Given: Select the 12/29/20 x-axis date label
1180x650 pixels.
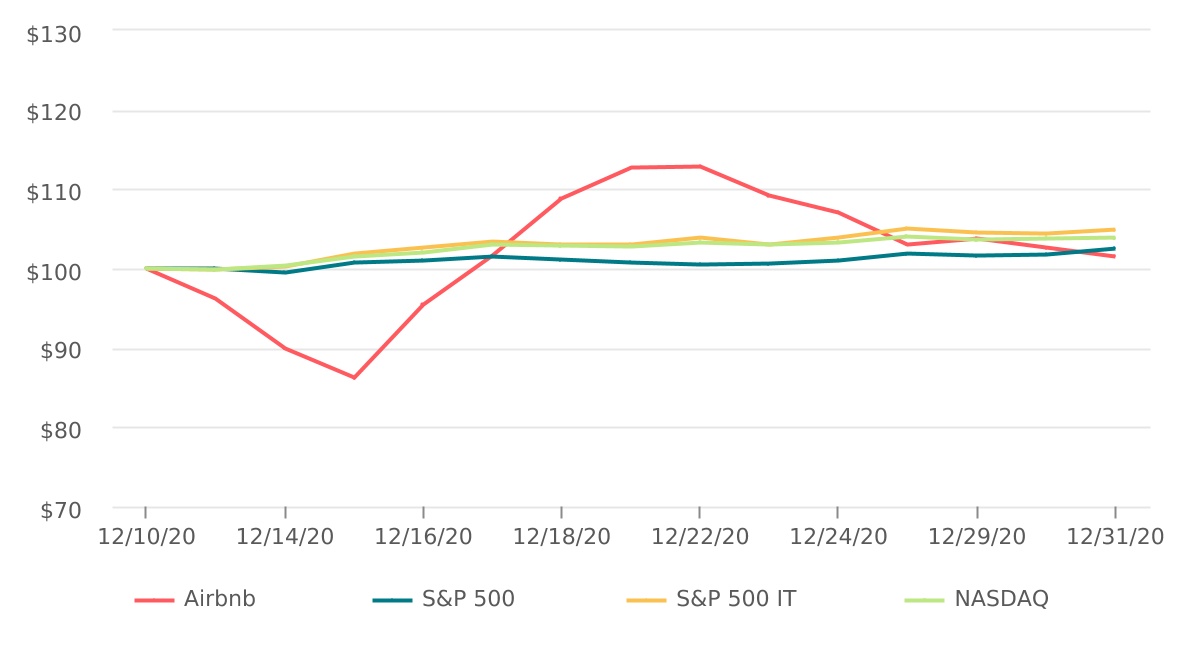Looking at the screenshot, I should point(976,537).
